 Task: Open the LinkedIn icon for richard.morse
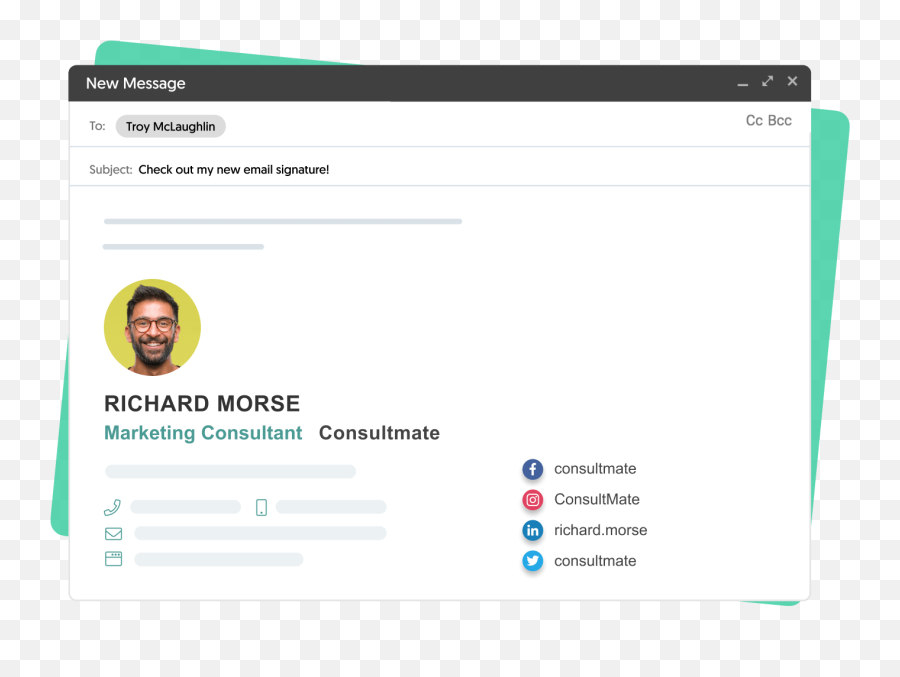(x=533, y=530)
